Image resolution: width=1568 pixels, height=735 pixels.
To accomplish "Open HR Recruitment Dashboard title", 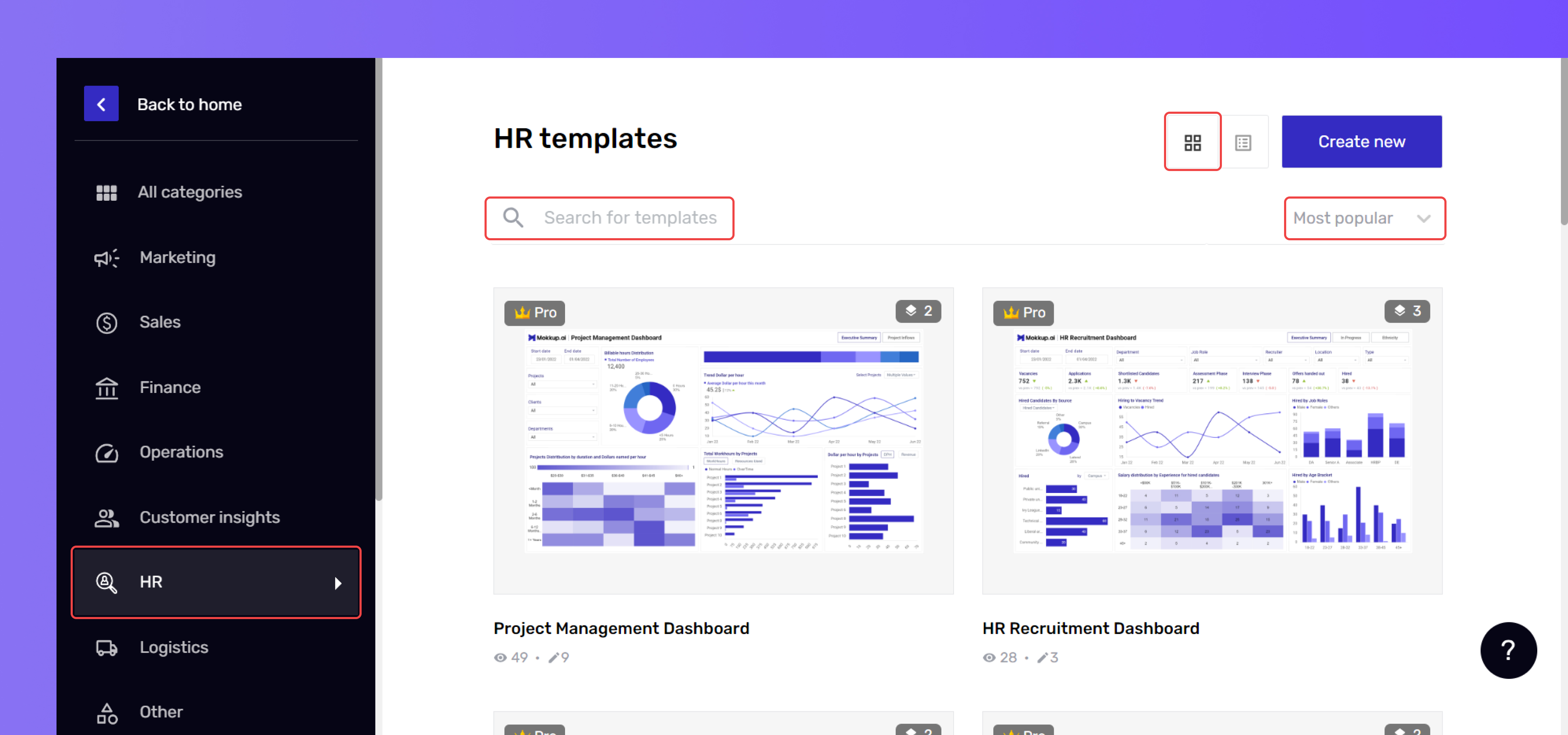I will pyautogui.click(x=1091, y=628).
